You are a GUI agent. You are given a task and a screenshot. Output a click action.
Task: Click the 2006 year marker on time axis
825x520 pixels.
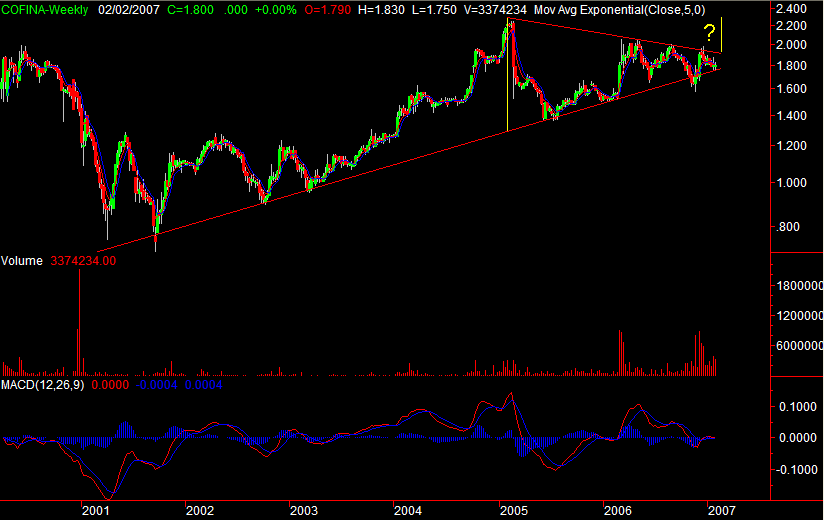click(x=618, y=510)
